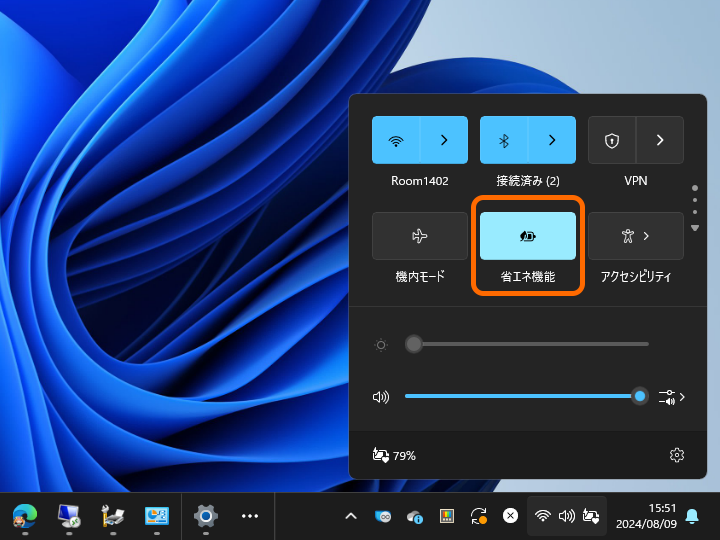The height and width of the screenshot is (540, 720).
Task: Enable 機内モード airplane mode
Action: coord(420,236)
